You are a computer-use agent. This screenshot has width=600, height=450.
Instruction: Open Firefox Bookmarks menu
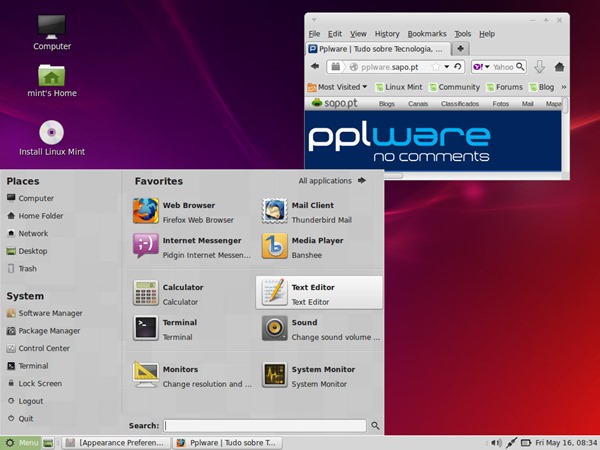(427, 34)
